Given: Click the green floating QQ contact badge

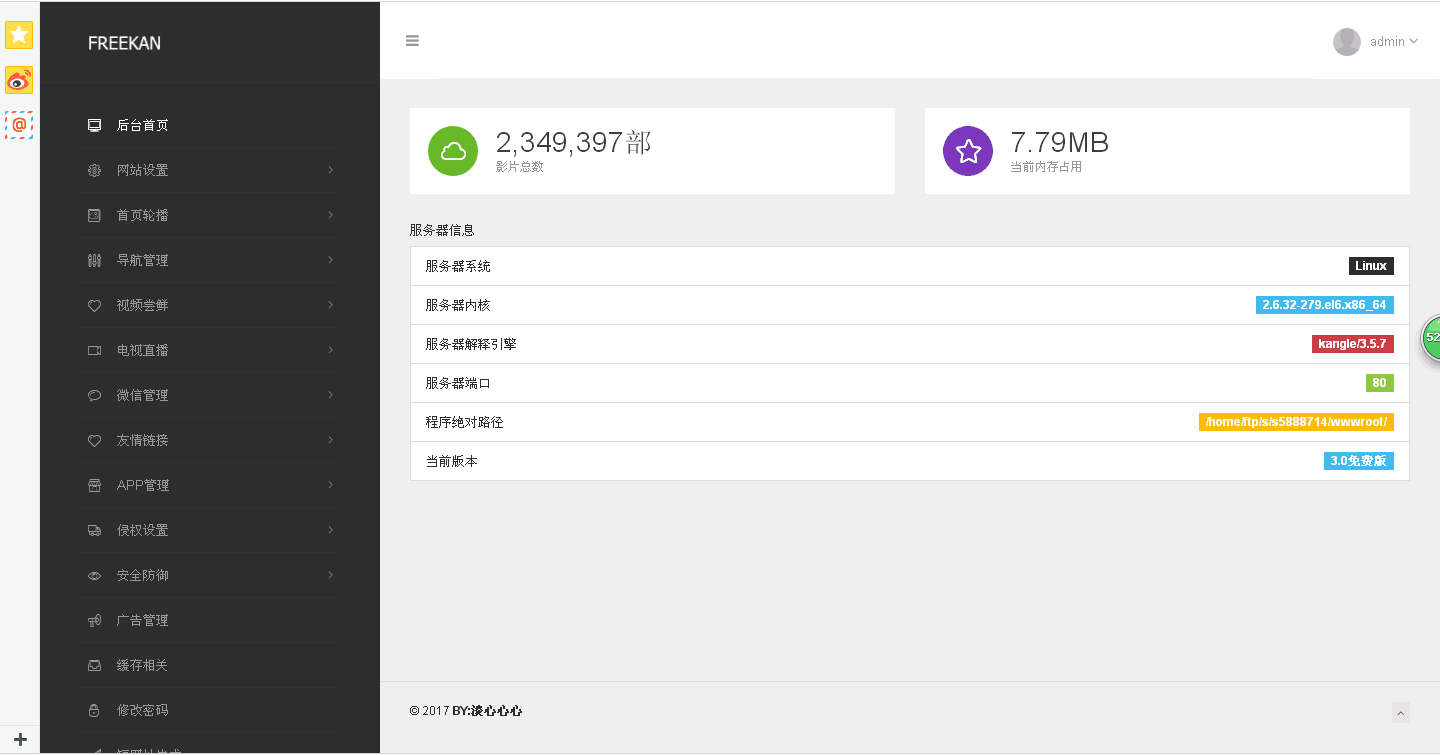Looking at the screenshot, I should click(x=1432, y=338).
